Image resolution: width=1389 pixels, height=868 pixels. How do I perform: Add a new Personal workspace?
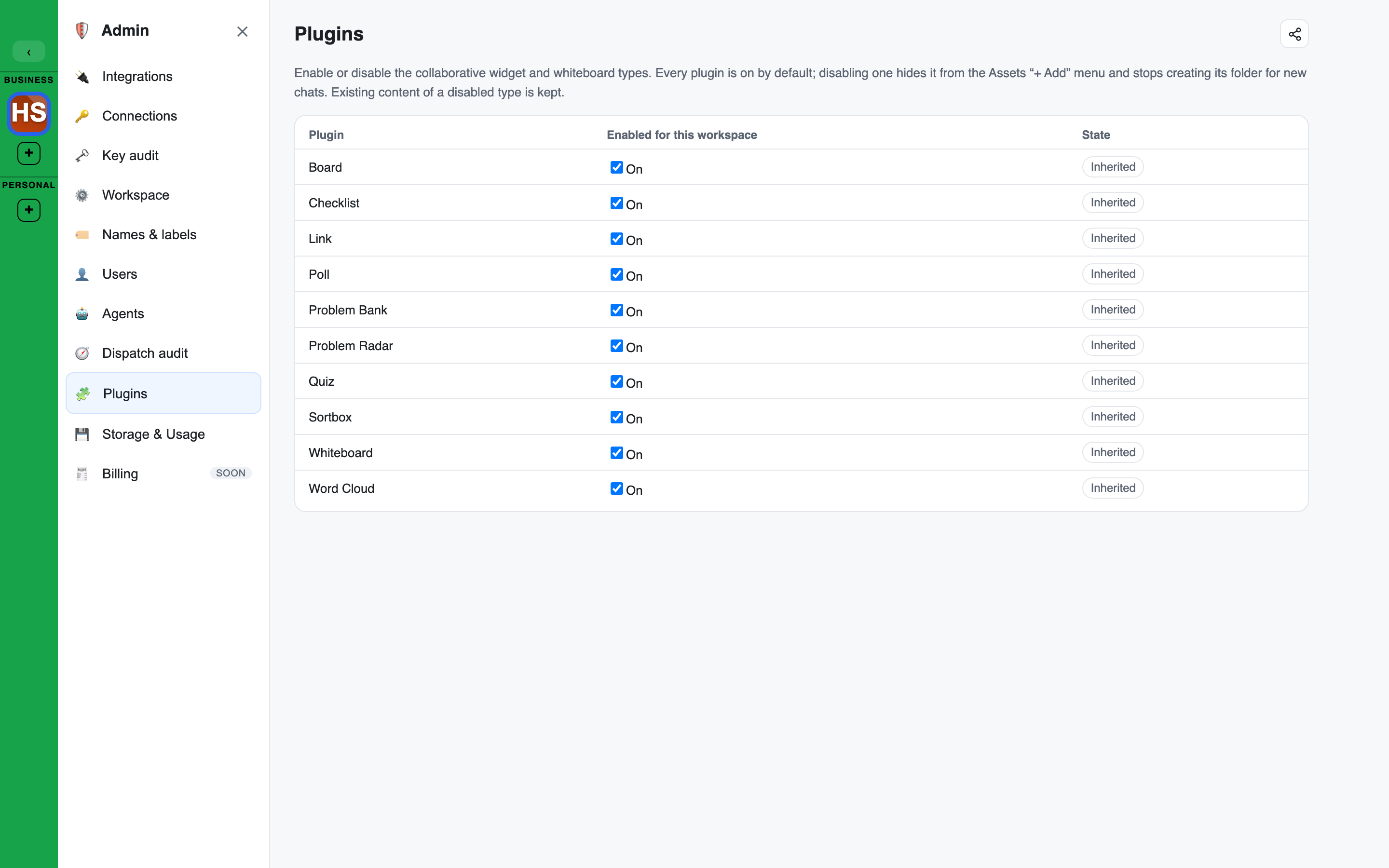(x=29, y=210)
